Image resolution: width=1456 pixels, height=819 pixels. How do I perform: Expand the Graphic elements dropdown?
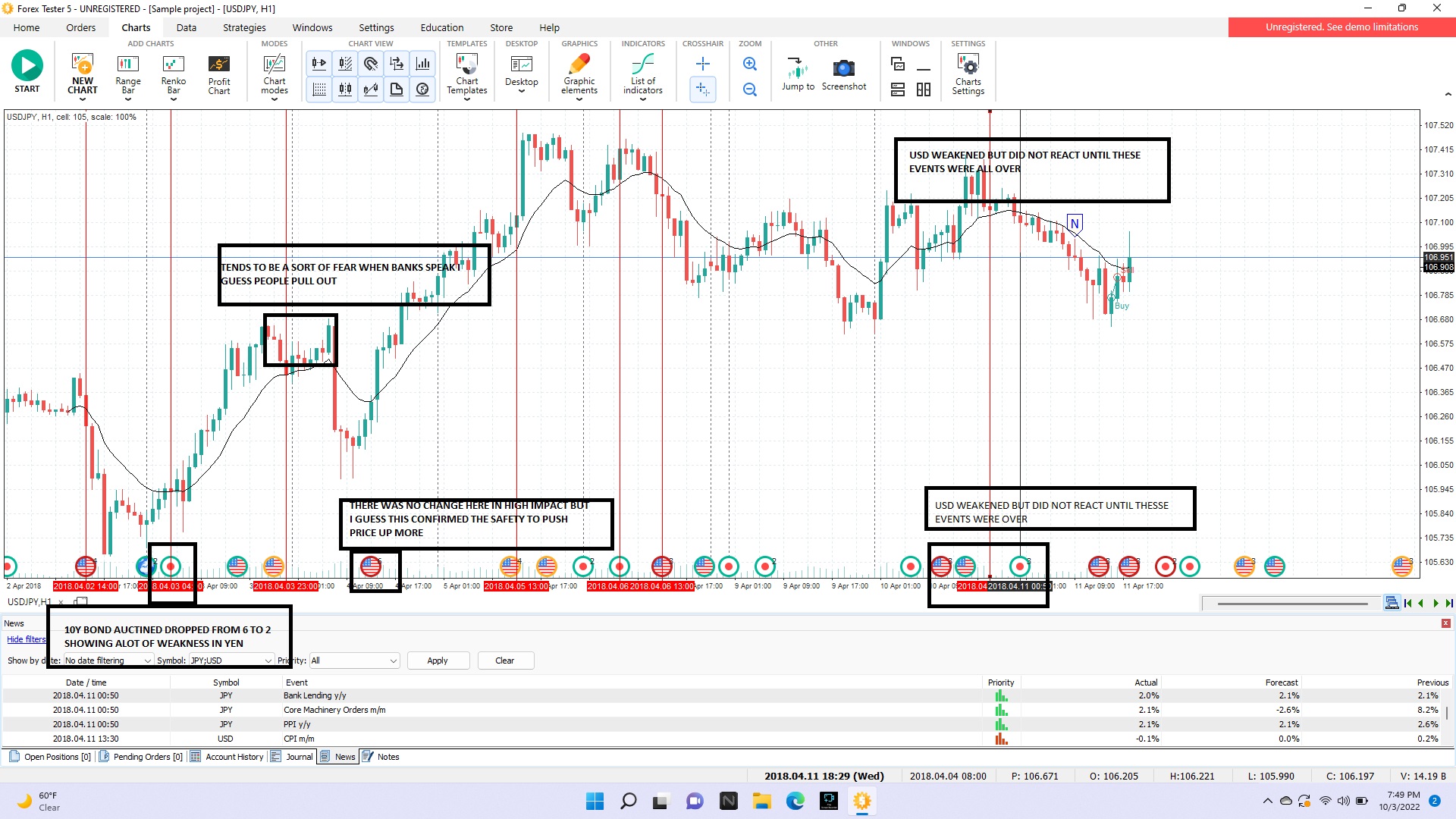pyautogui.click(x=579, y=99)
